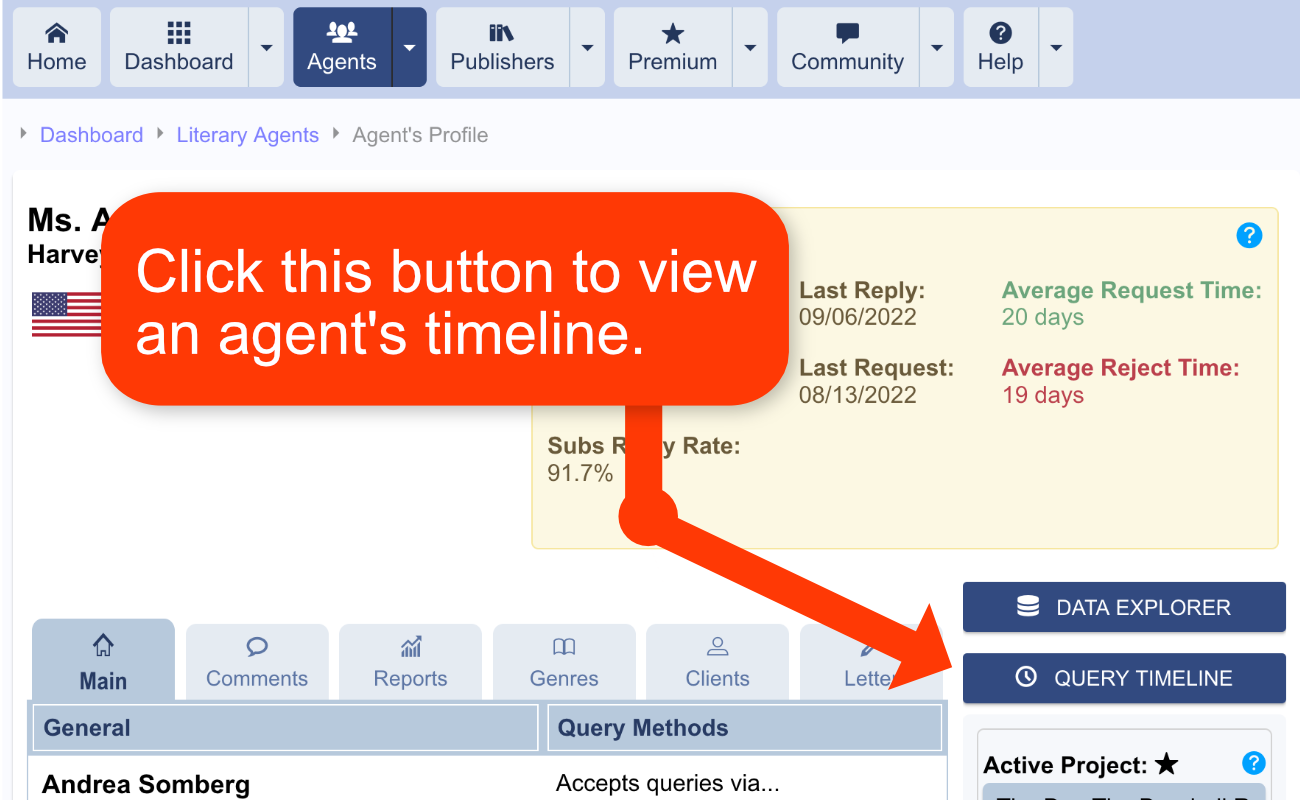Image resolution: width=1300 pixels, height=800 pixels.
Task: Click the Query Timeline button
Action: pos(1124,678)
